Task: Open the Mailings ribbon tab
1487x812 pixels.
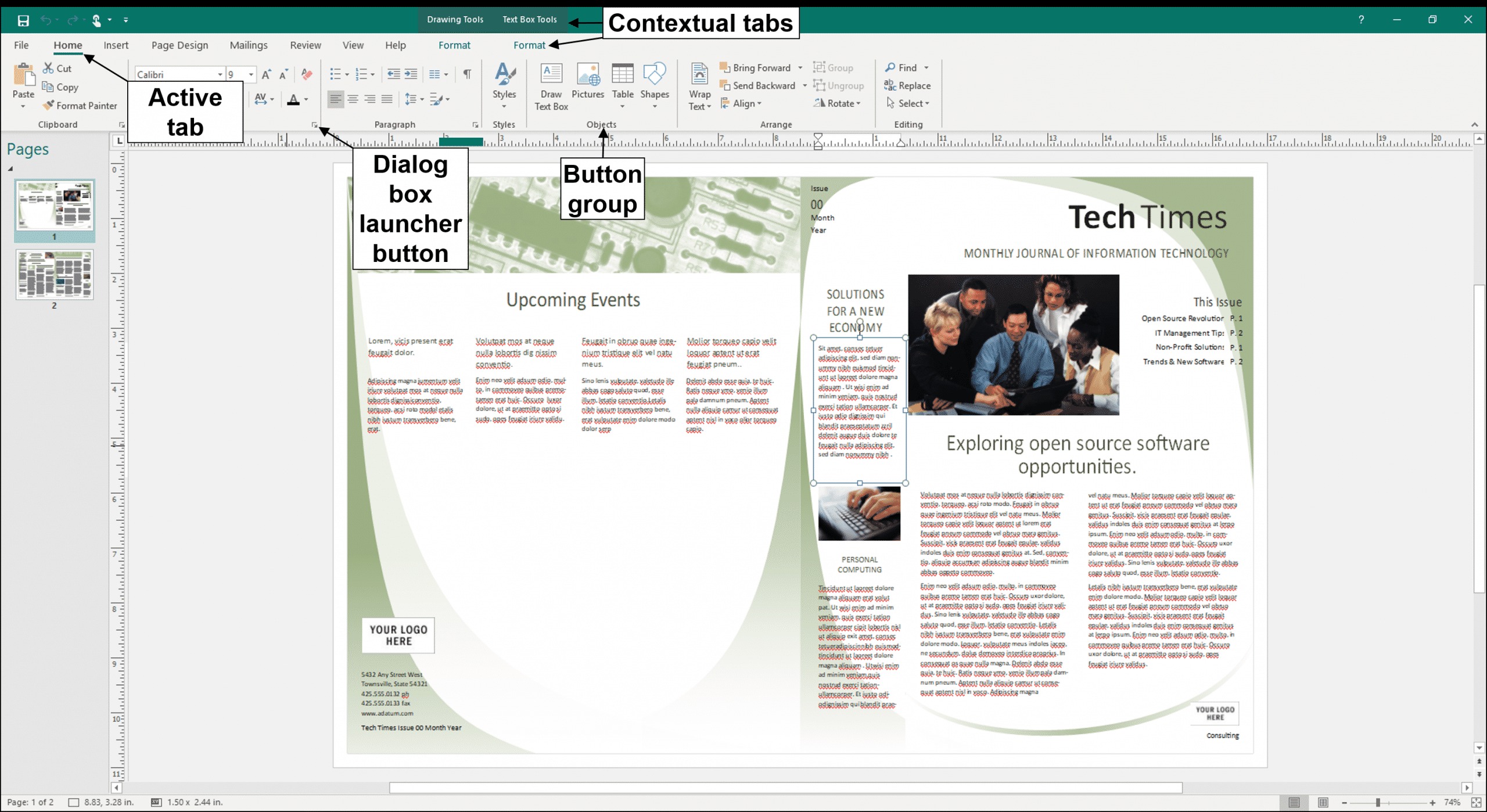Action: (249, 45)
